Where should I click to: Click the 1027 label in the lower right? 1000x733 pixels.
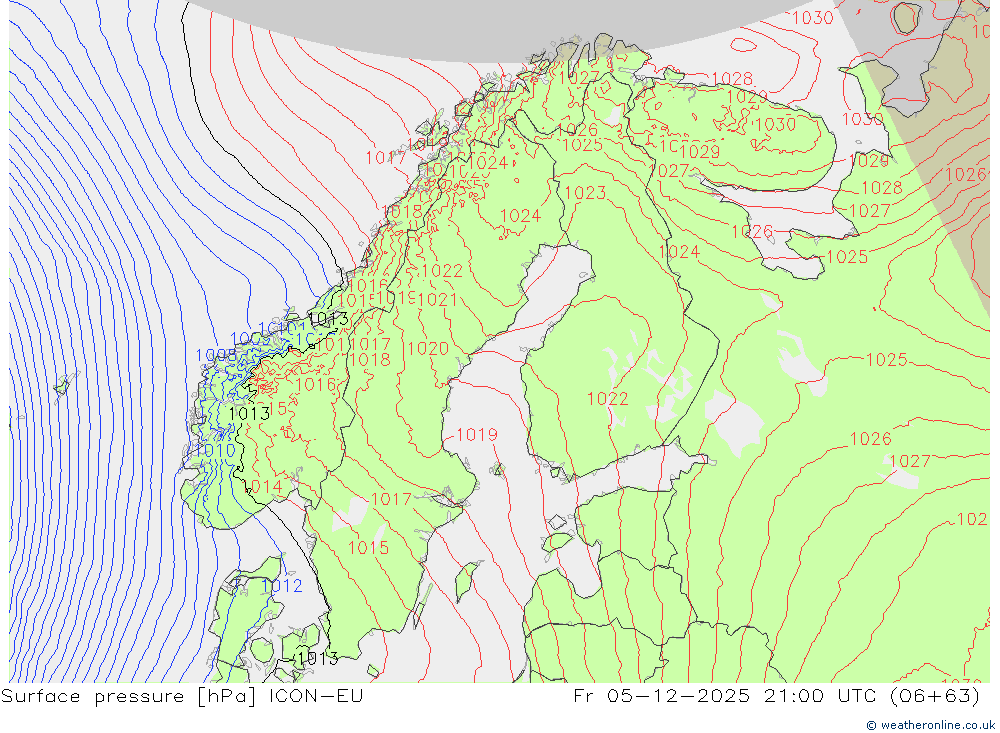pos(909,461)
